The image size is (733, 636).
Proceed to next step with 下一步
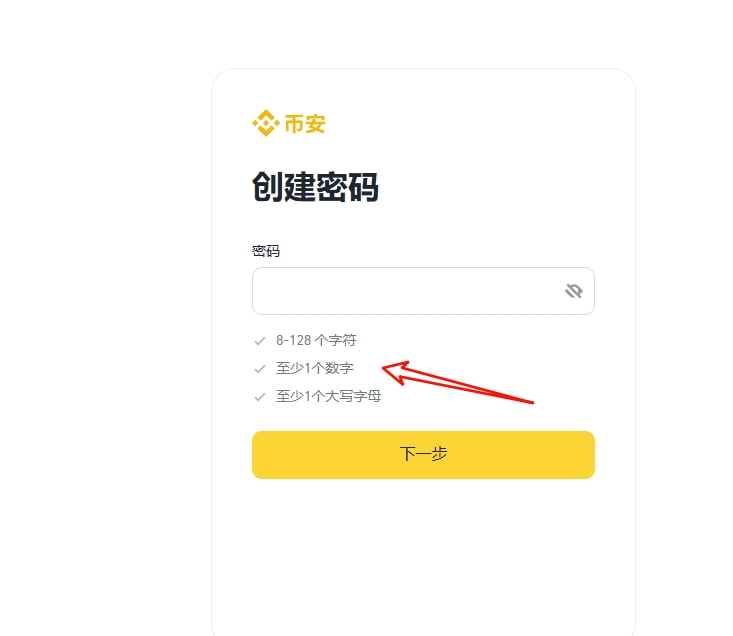tap(423, 454)
